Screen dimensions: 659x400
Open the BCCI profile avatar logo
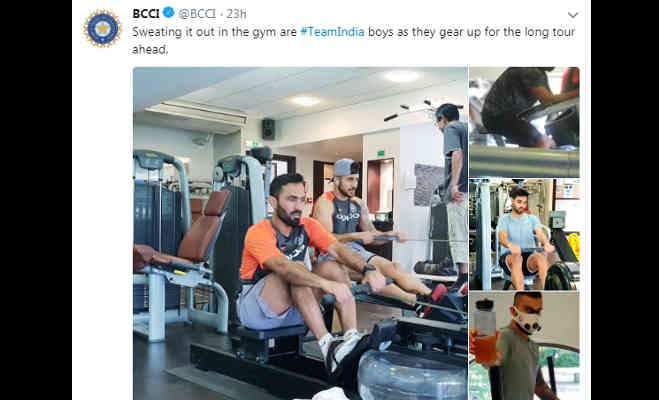click(103, 29)
